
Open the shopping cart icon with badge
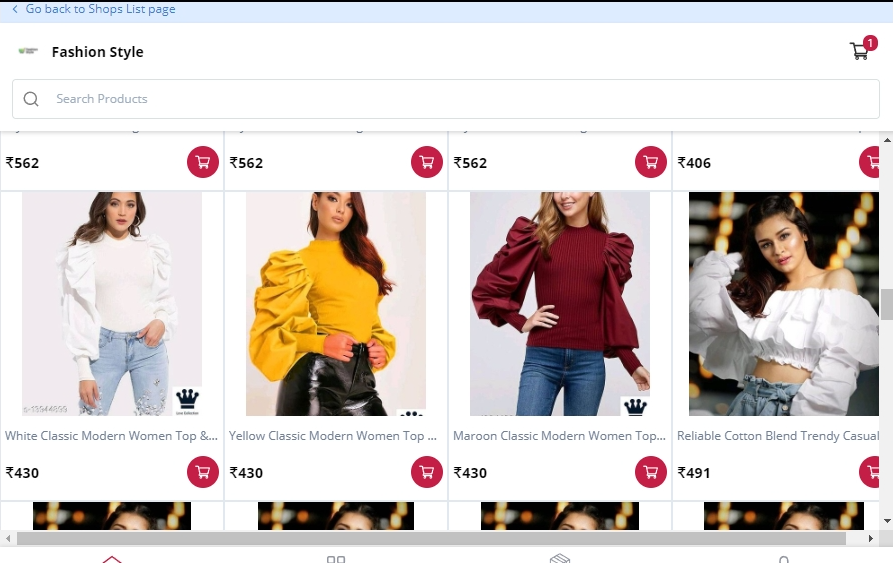coord(862,50)
